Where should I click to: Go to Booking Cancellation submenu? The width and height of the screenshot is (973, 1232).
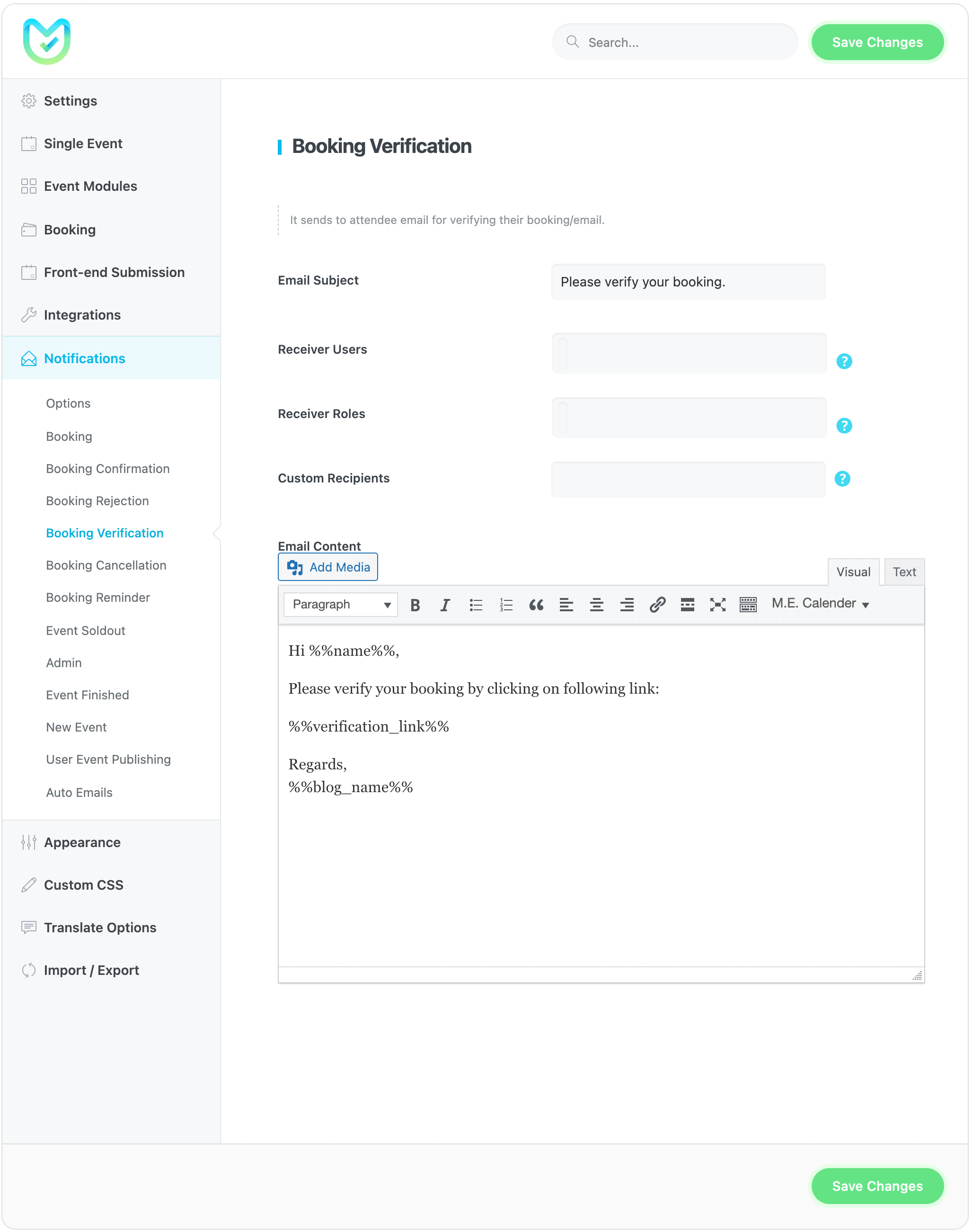106,565
